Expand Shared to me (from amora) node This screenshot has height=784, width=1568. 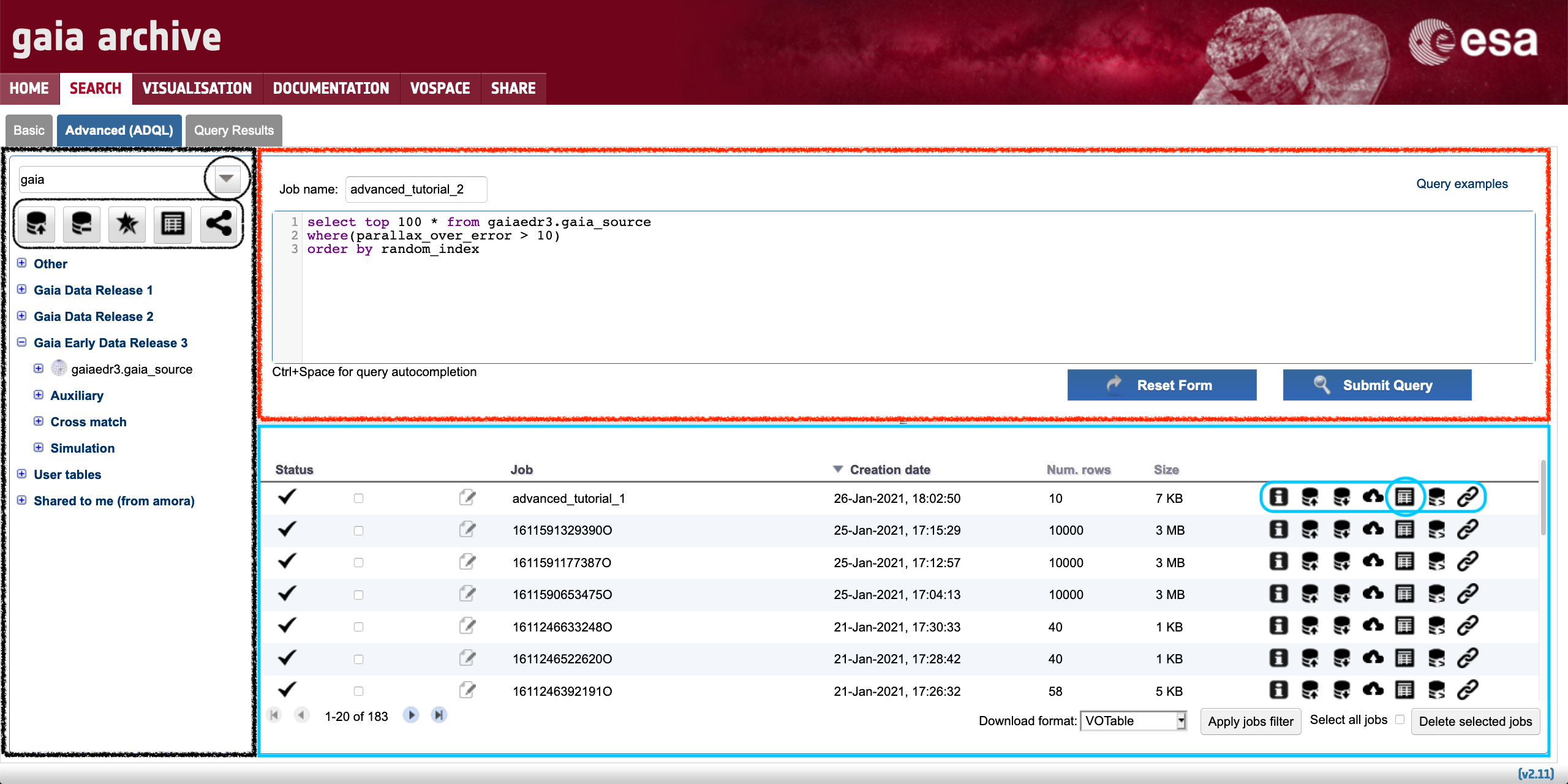pos(21,500)
